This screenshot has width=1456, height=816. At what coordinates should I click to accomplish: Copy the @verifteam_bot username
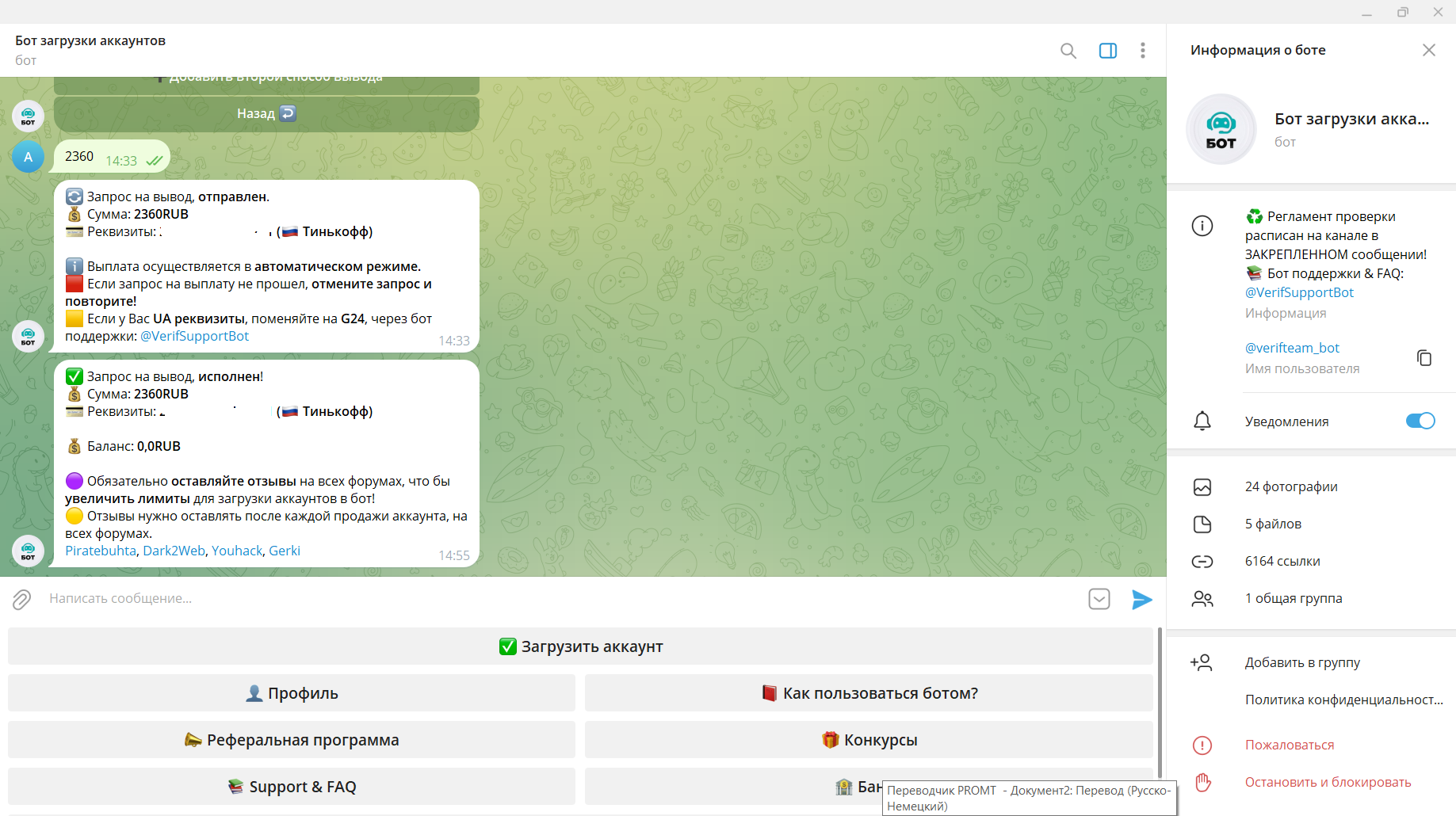click(x=1424, y=358)
